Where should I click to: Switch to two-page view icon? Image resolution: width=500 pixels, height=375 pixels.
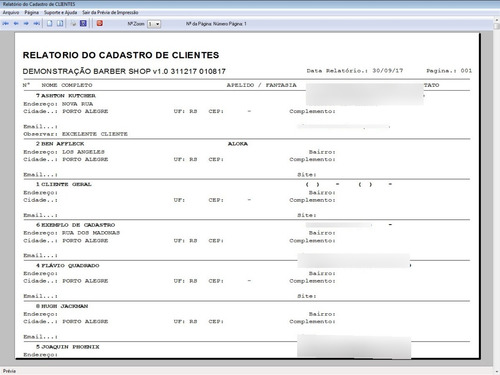pyautogui.click(x=60, y=23)
